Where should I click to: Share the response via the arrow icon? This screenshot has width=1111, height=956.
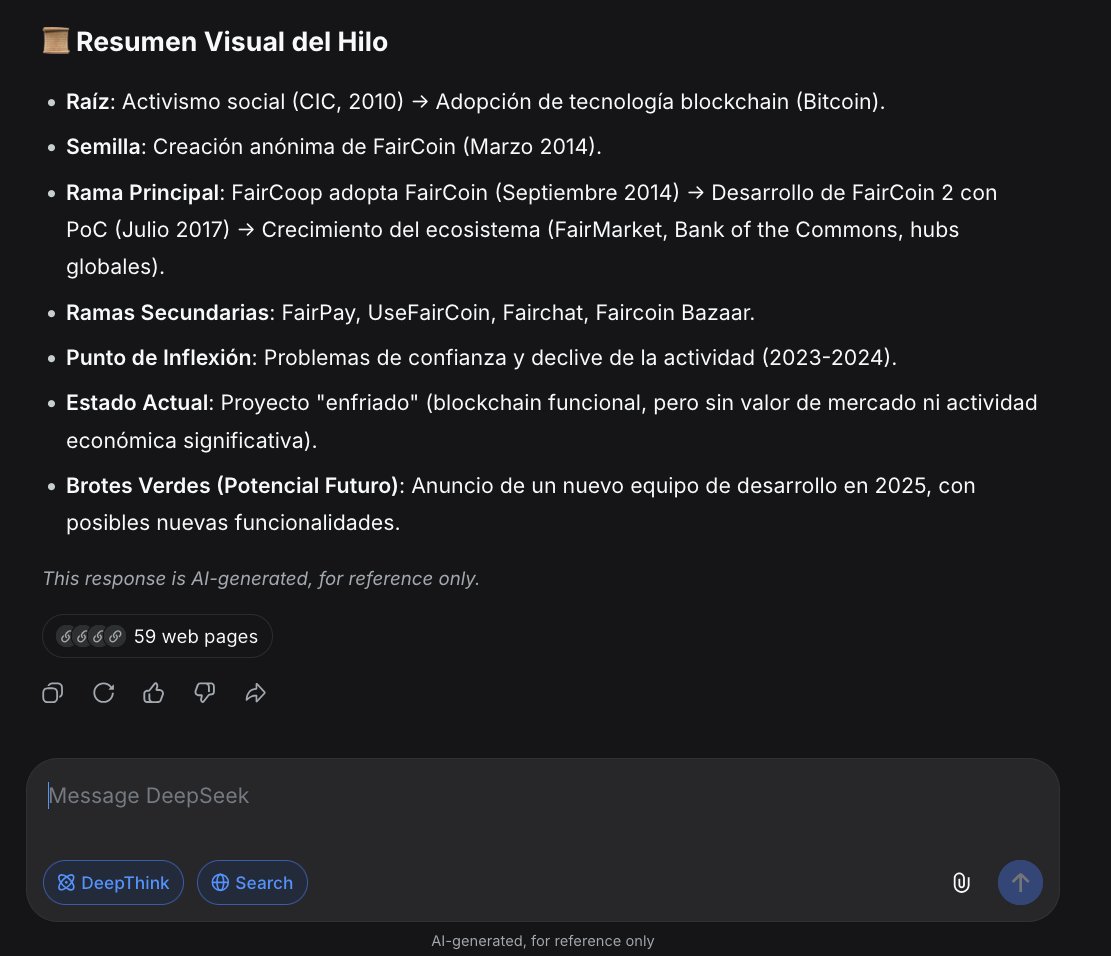click(256, 692)
